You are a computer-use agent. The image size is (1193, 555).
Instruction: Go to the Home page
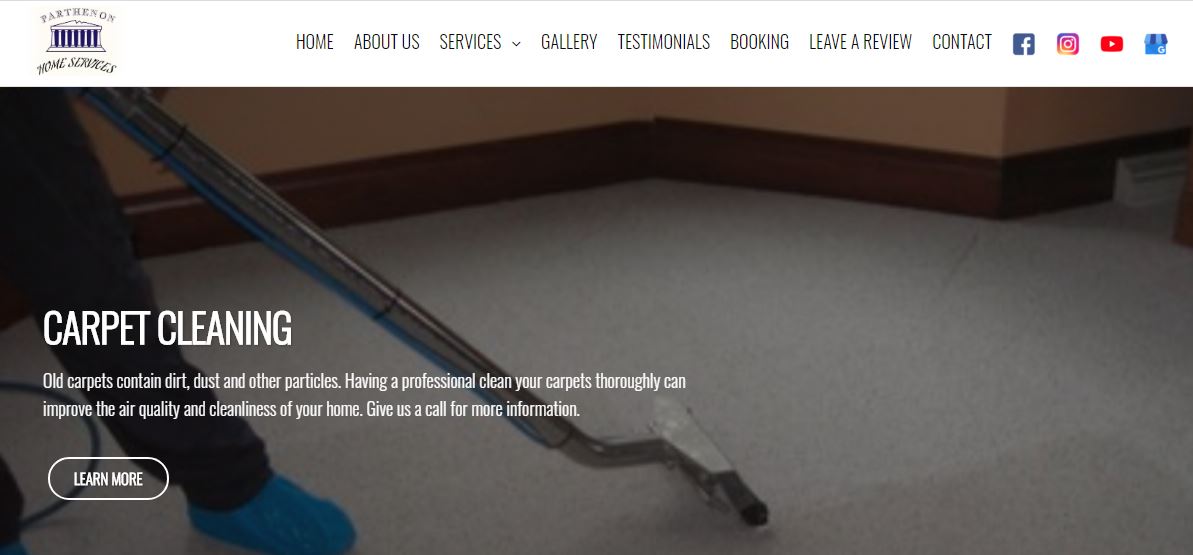point(314,42)
